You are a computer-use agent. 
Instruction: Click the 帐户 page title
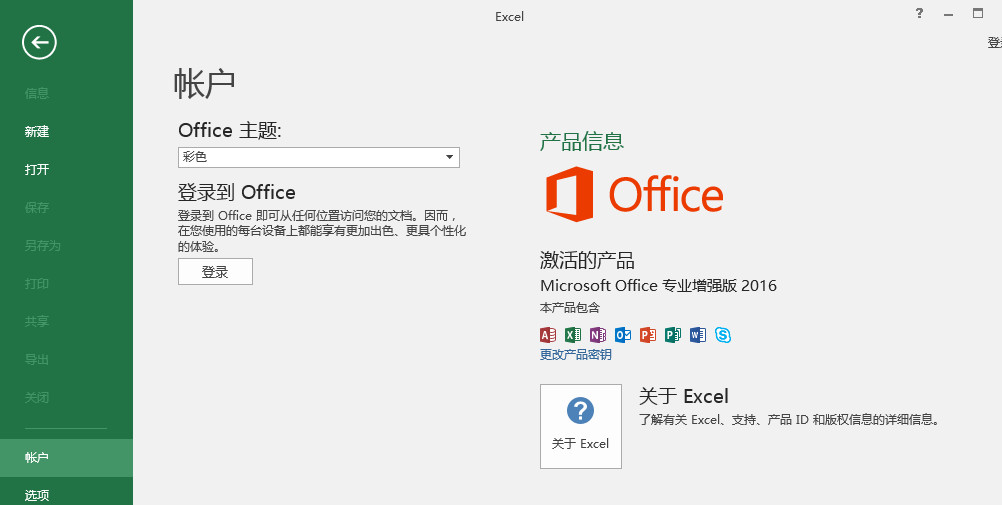[204, 84]
